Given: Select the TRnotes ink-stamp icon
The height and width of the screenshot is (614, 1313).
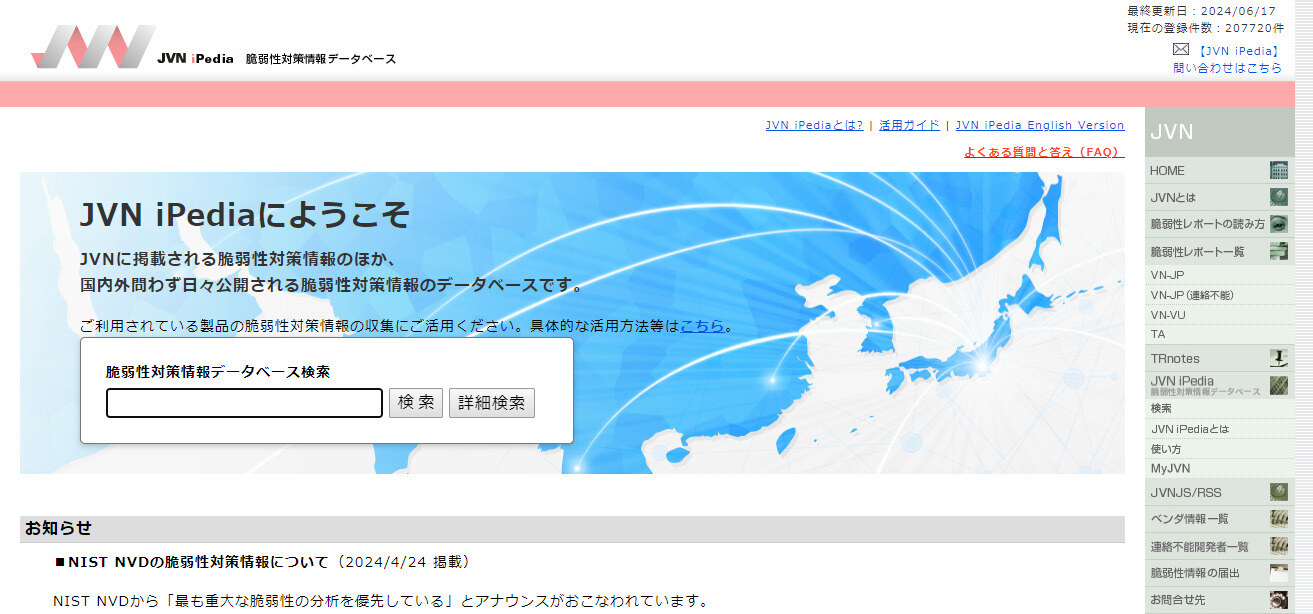Looking at the screenshot, I should pyautogui.click(x=1279, y=357).
